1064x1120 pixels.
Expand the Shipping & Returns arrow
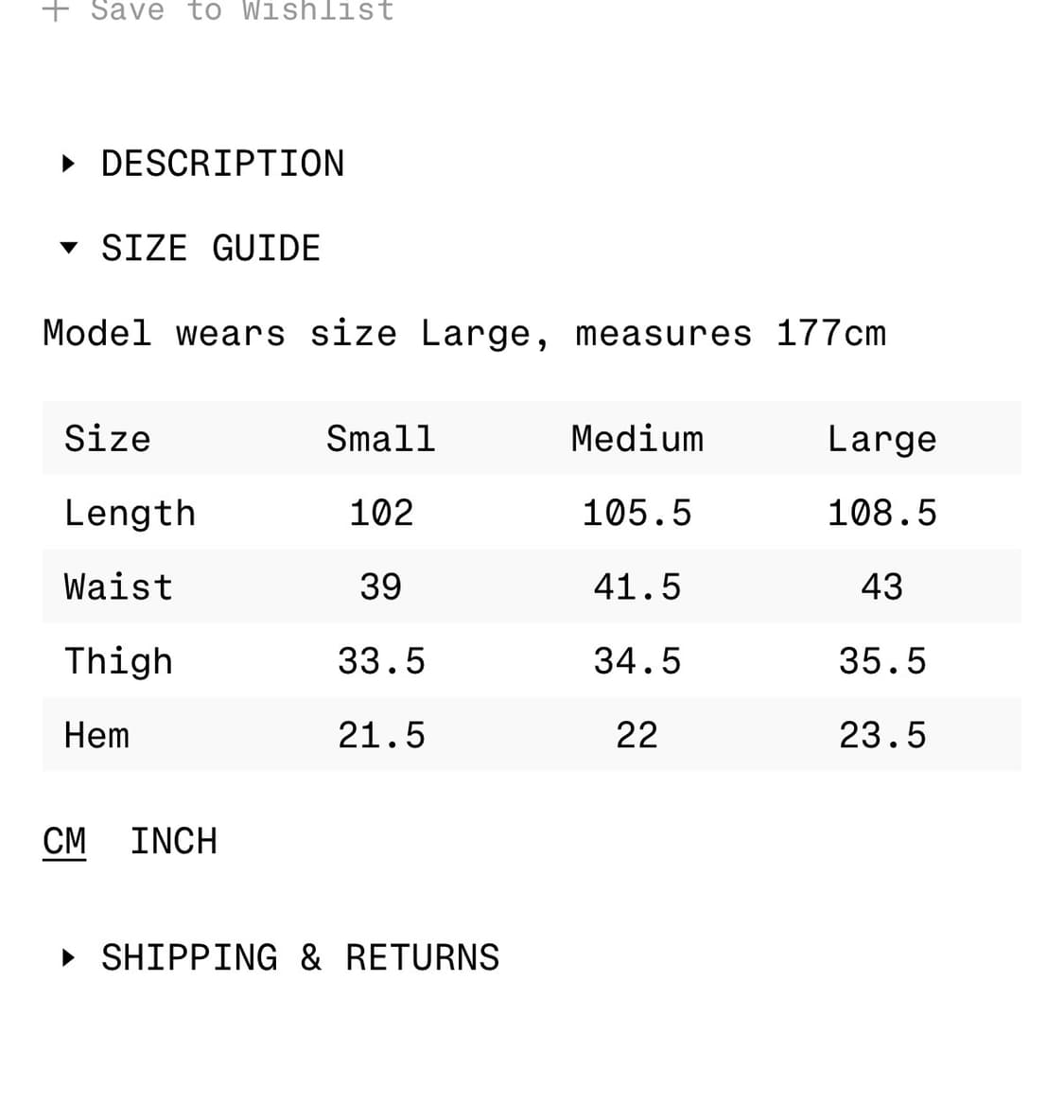[x=67, y=957]
